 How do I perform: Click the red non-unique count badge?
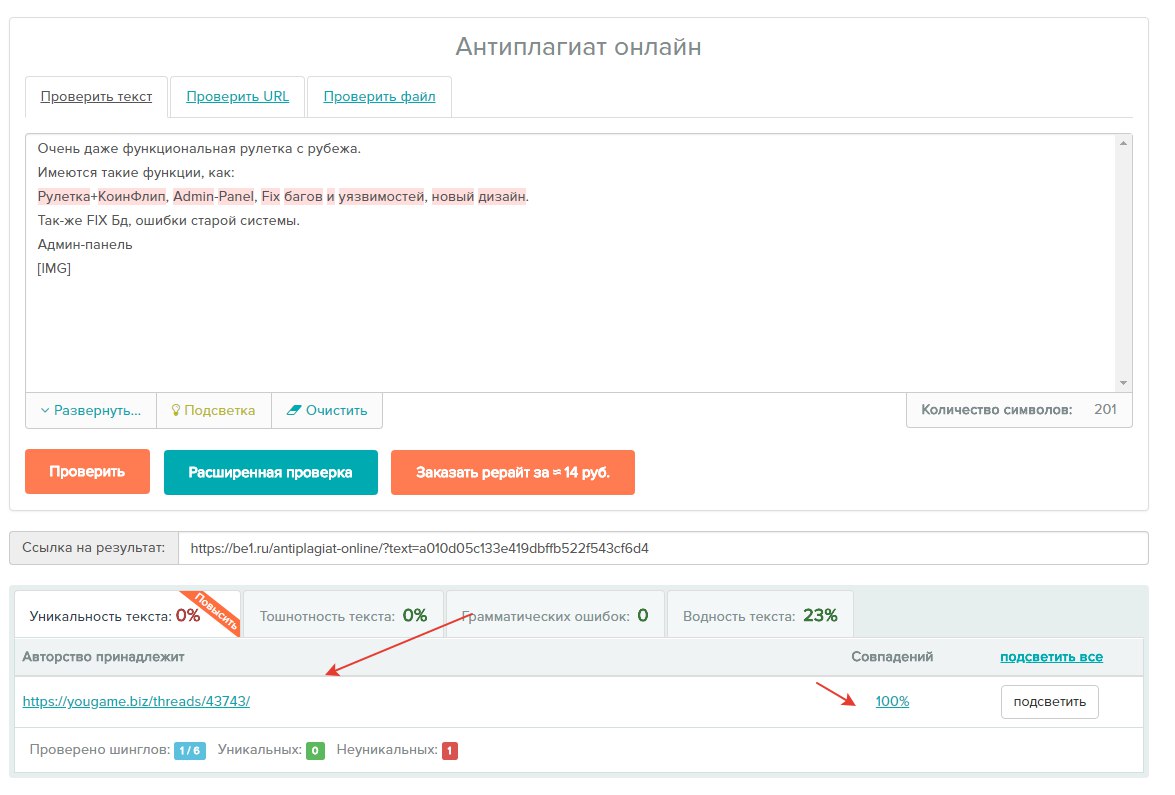click(450, 751)
